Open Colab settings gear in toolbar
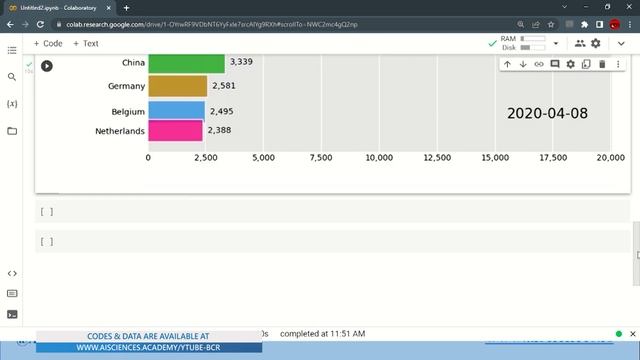The image size is (640, 360). tap(596, 43)
